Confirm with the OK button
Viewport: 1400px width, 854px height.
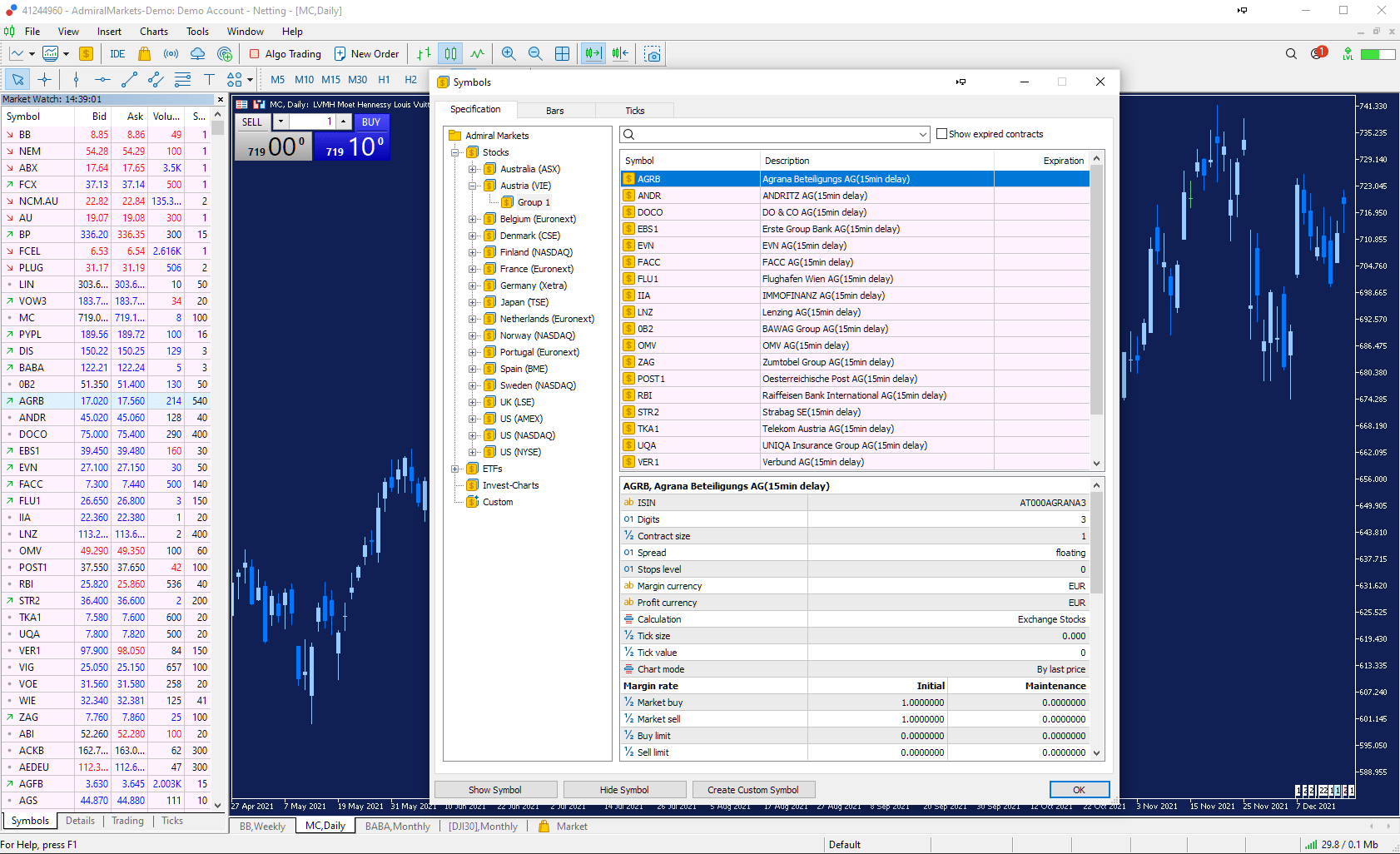(1079, 790)
